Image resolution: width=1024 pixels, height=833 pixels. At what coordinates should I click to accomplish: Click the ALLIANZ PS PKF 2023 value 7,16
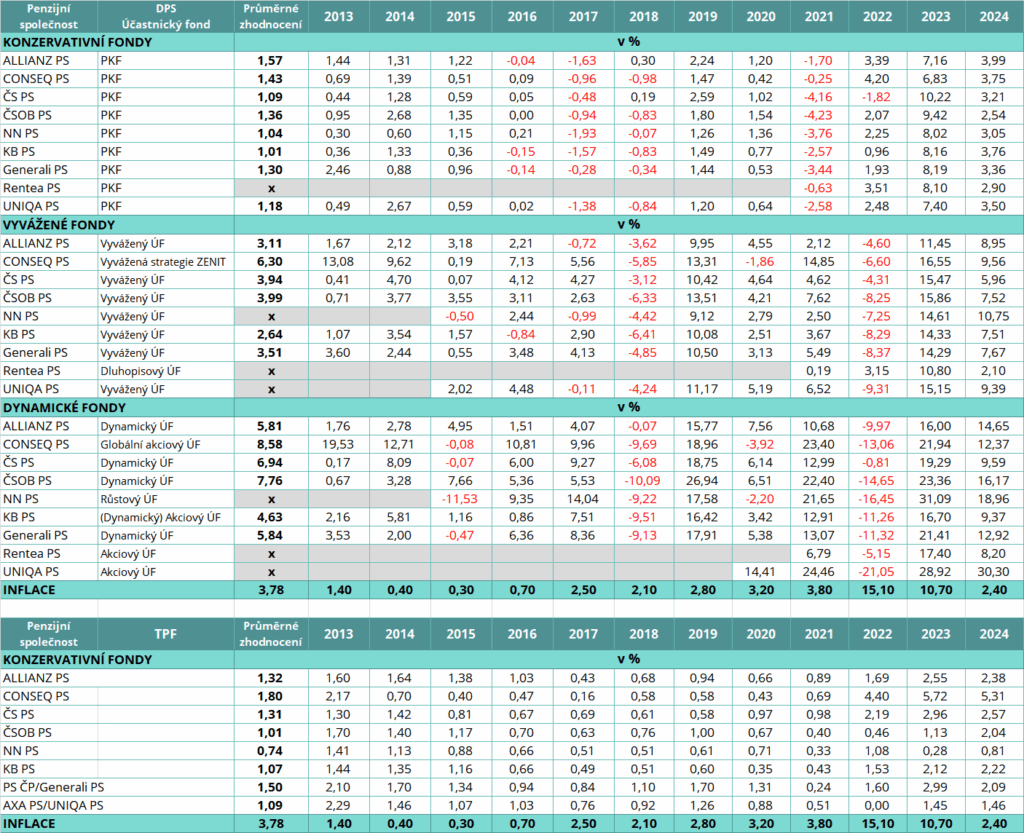935,61
